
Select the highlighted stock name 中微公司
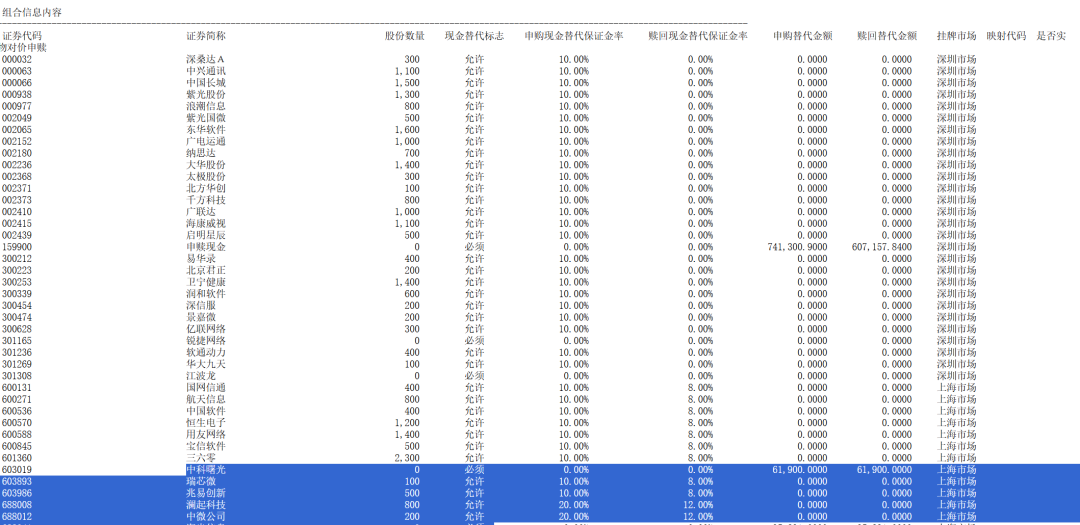[x=206, y=516]
